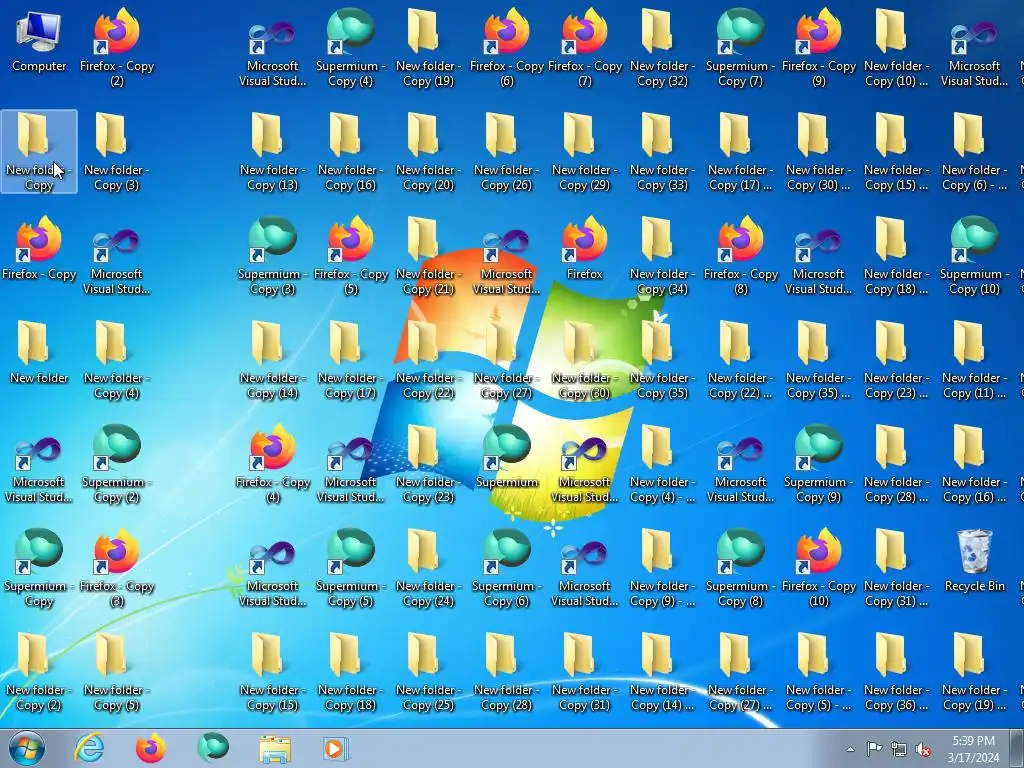Select the Supermium - Copy (5) shortcut
Viewport: 1024px width, 768px height.
(x=351, y=568)
